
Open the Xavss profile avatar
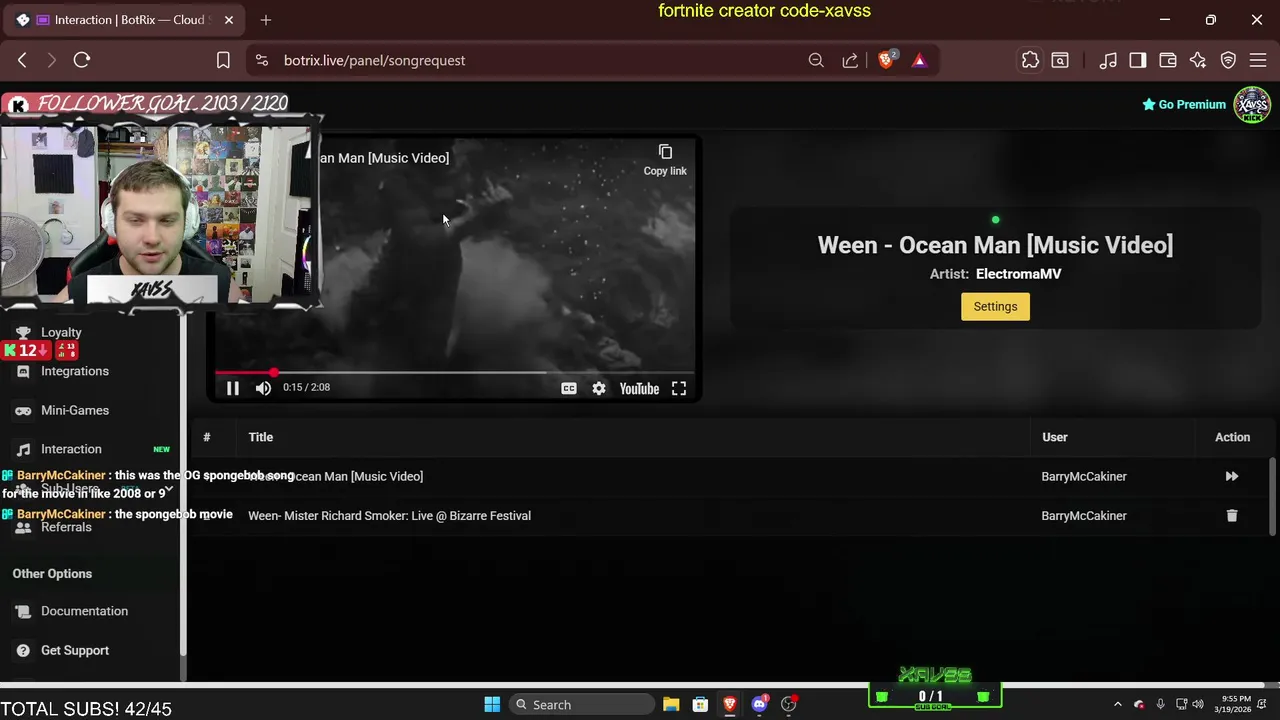1252,104
